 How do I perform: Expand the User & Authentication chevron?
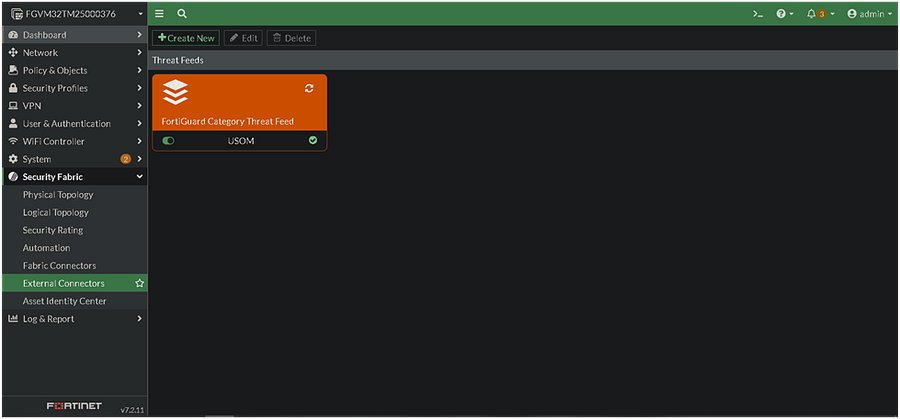pos(139,124)
